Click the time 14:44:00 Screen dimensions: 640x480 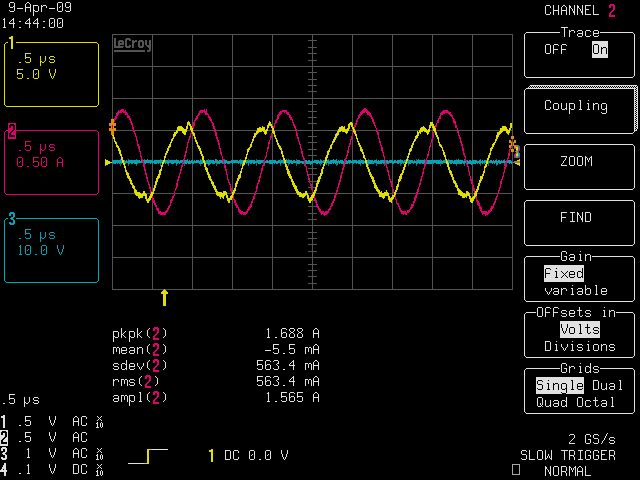pyautogui.click(x=32, y=23)
